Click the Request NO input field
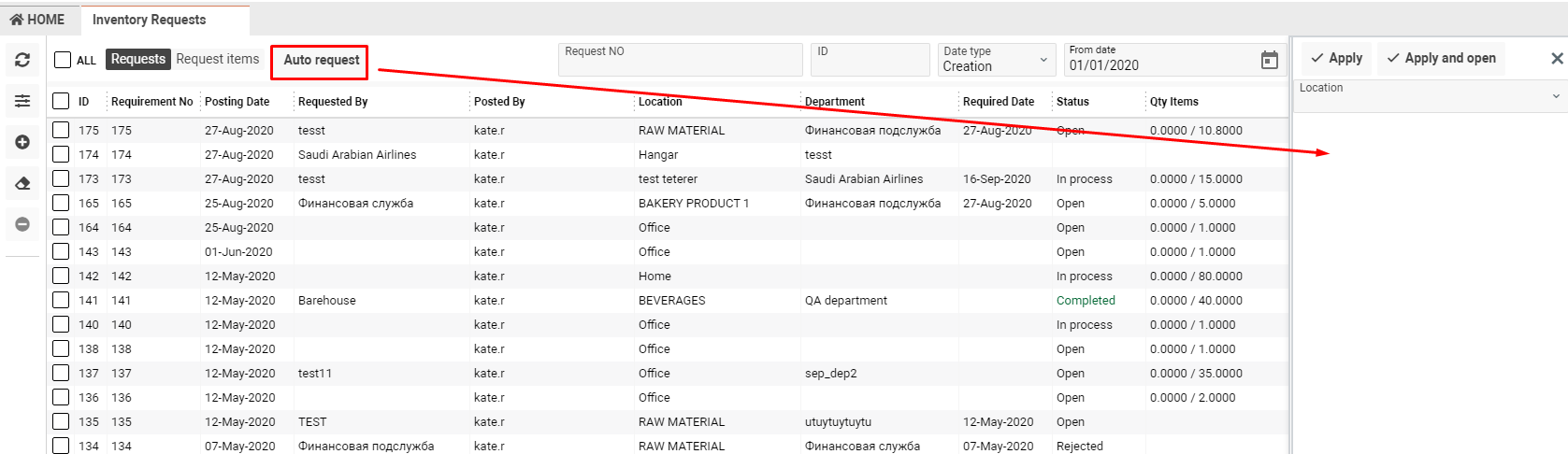 point(681,62)
